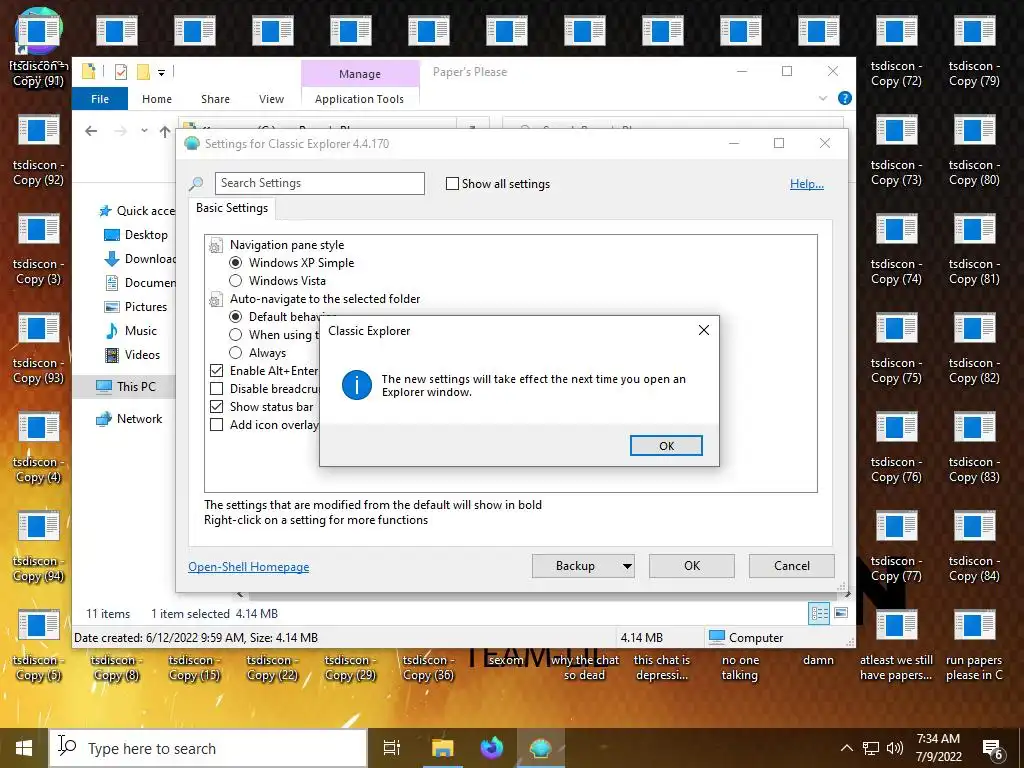Screen dimensions: 1024x768
Task: Open Music in the navigation pane
Action: pos(131,331)
